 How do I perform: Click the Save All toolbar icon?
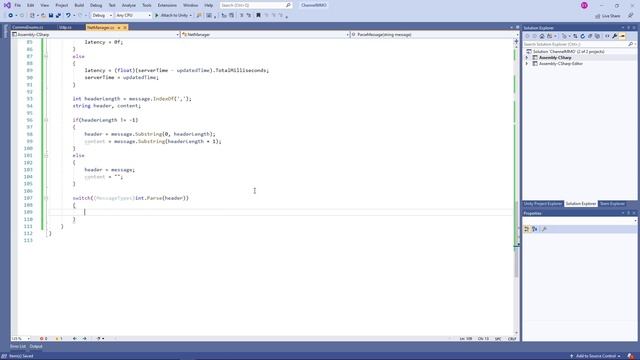pyautogui.click(x=58, y=16)
